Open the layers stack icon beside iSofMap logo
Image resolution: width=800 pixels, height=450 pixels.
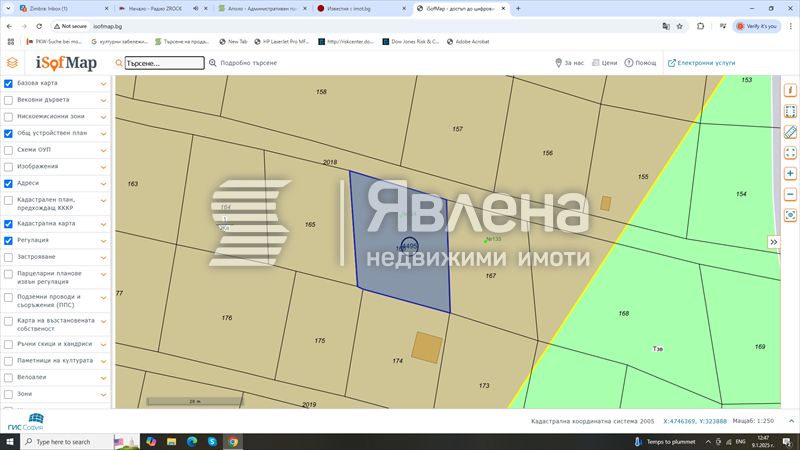[x=12, y=63]
